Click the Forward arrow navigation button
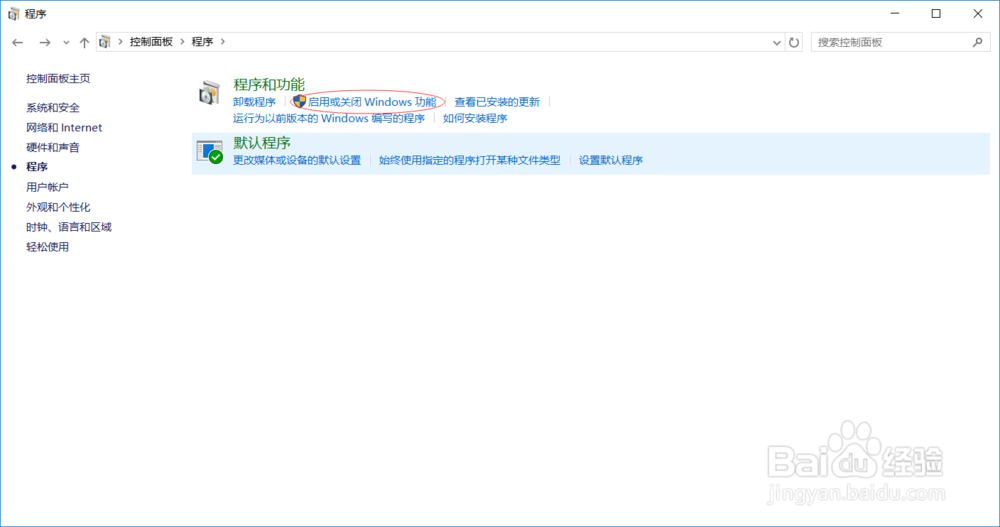 [45, 42]
